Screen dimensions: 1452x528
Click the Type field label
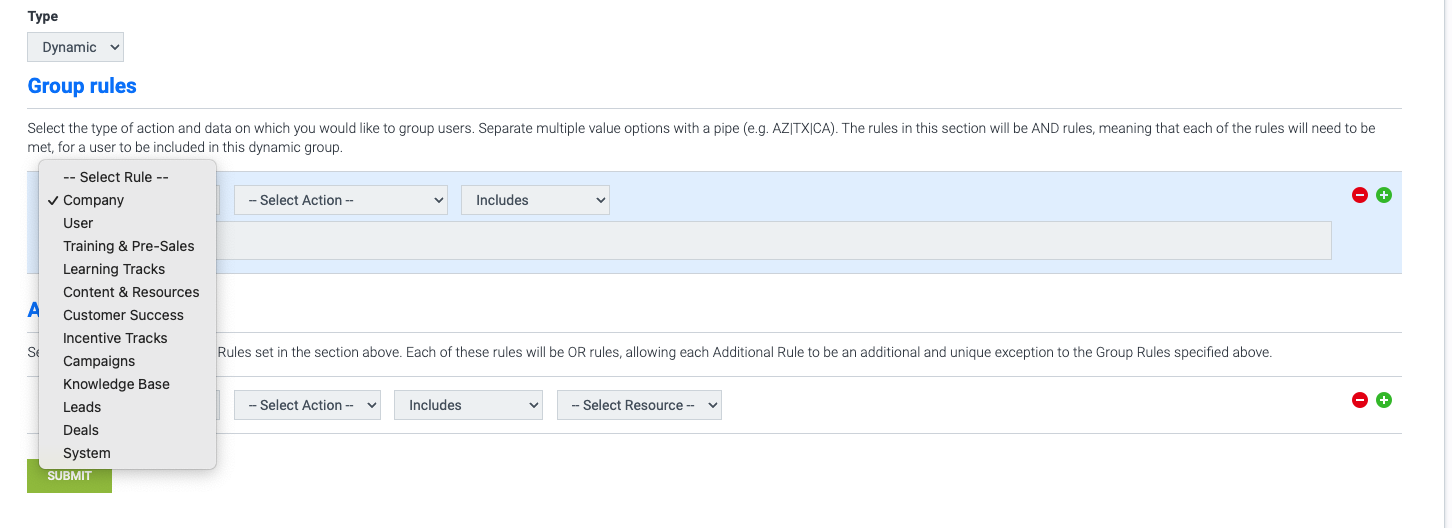pyautogui.click(x=43, y=16)
